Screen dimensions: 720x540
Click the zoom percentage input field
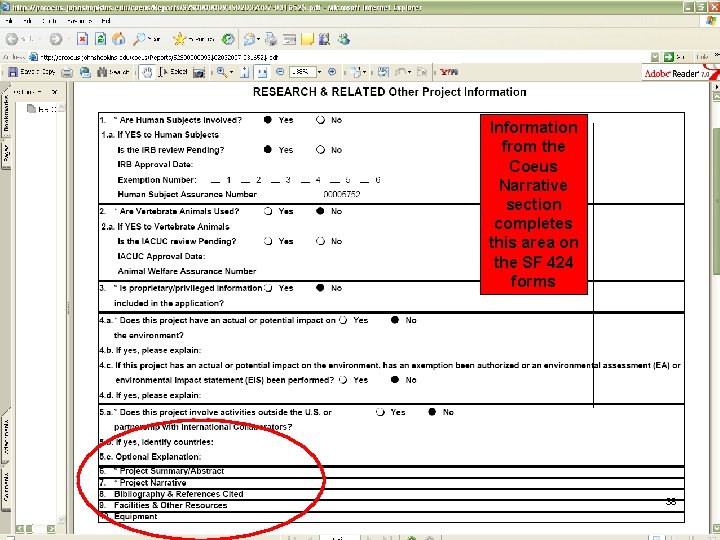click(303, 72)
